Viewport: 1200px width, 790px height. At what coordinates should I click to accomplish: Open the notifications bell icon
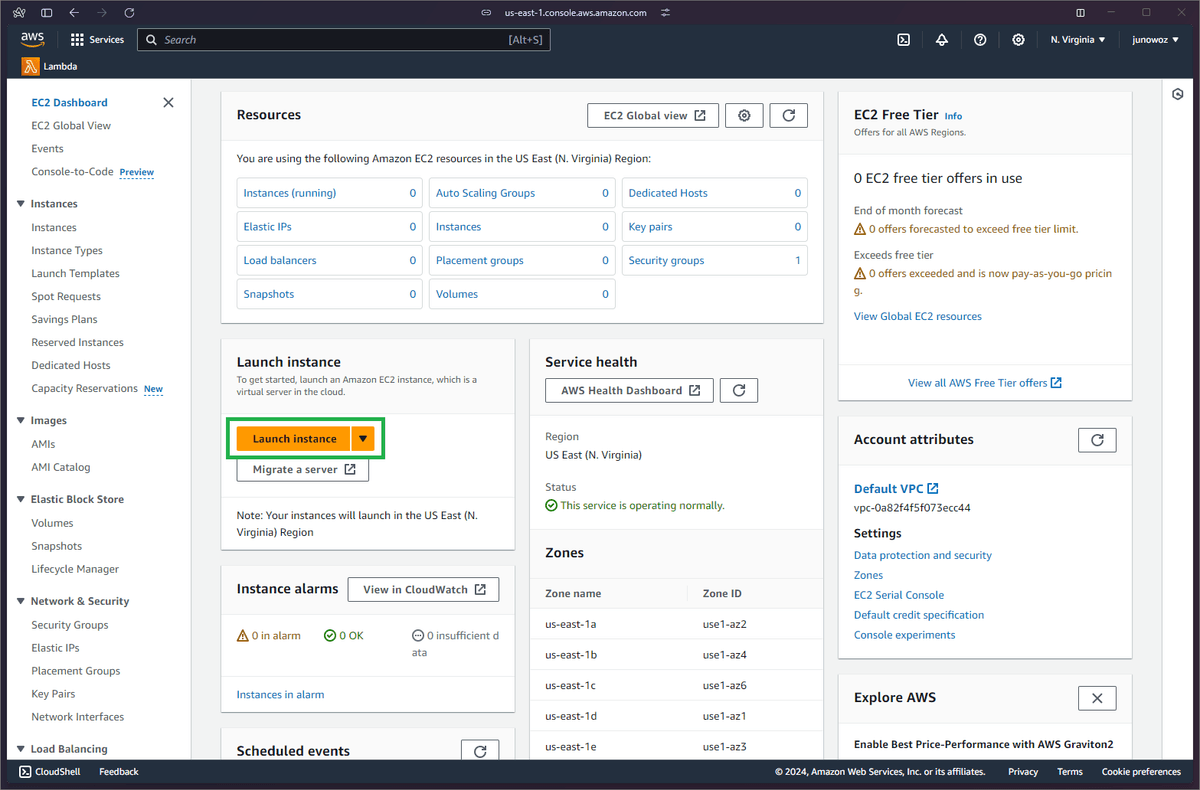point(941,39)
